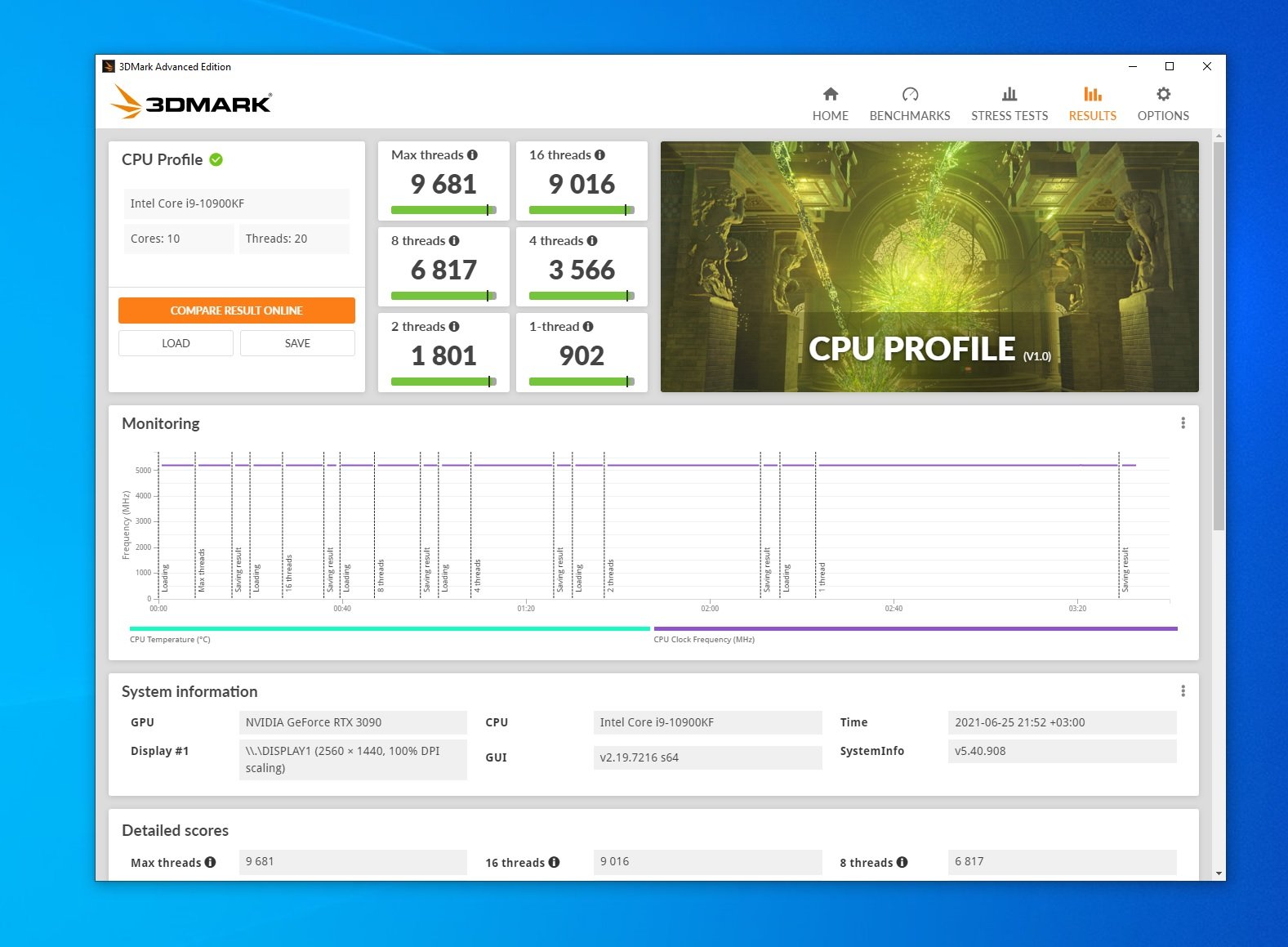Click the Max threads marker on monitoring chart
This screenshot has height=947, width=1288.
[x=201, y=570]
